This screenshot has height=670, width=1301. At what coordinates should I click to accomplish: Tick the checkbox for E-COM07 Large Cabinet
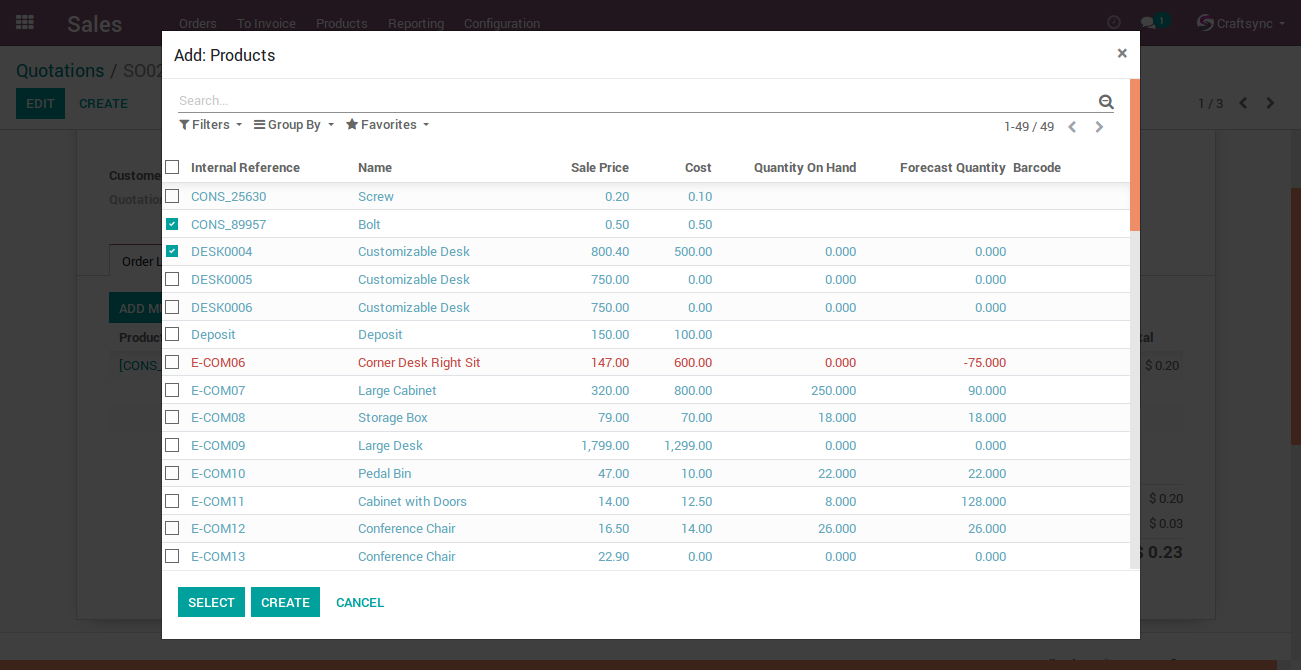point(172,390)
